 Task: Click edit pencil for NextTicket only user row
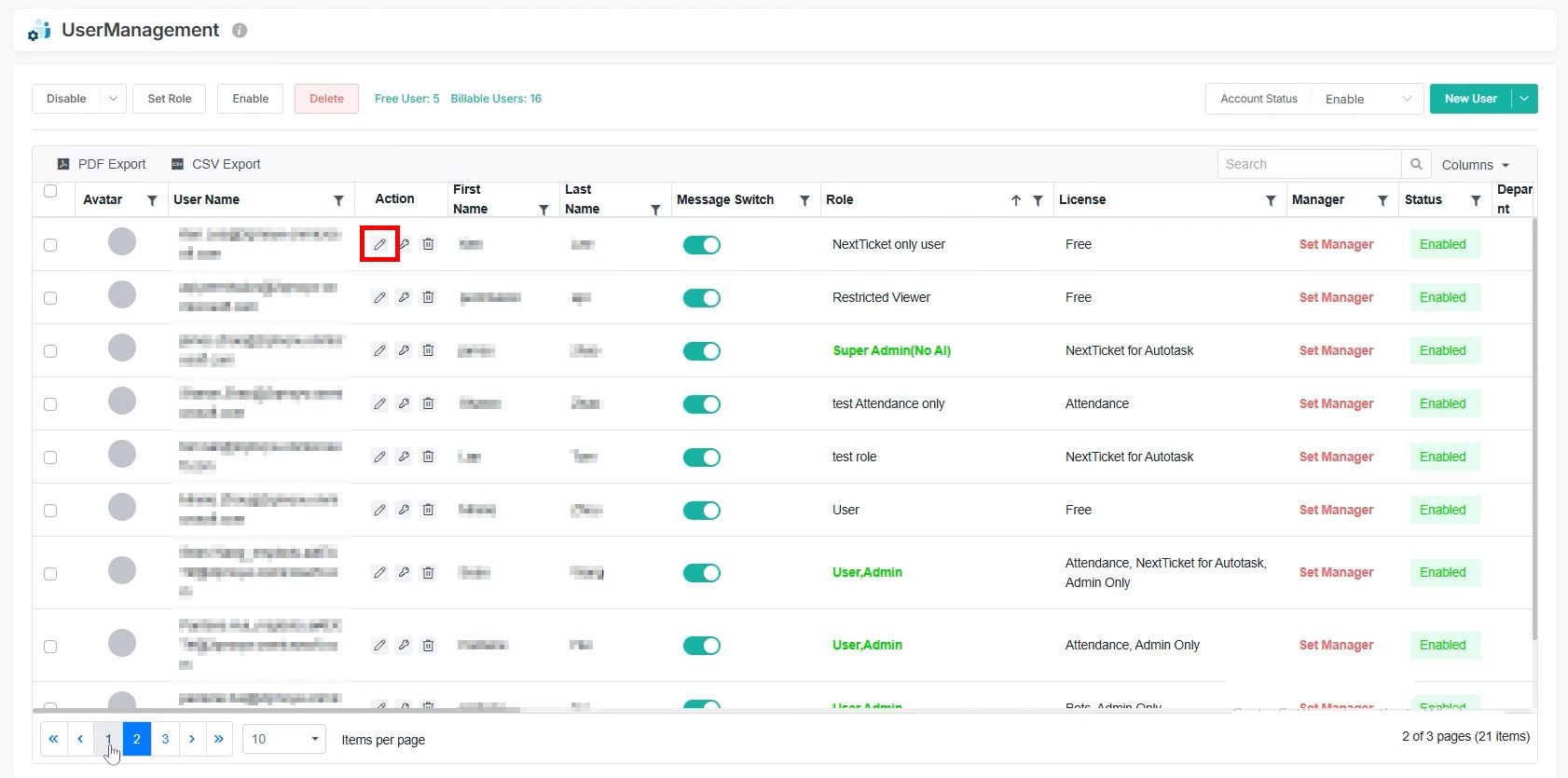tap(379, 244)
